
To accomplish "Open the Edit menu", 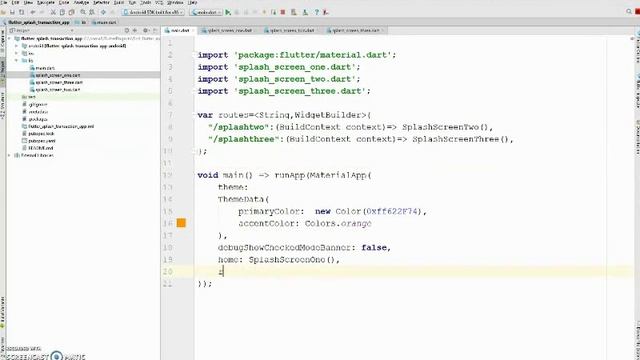I will (x=16, y=2).
